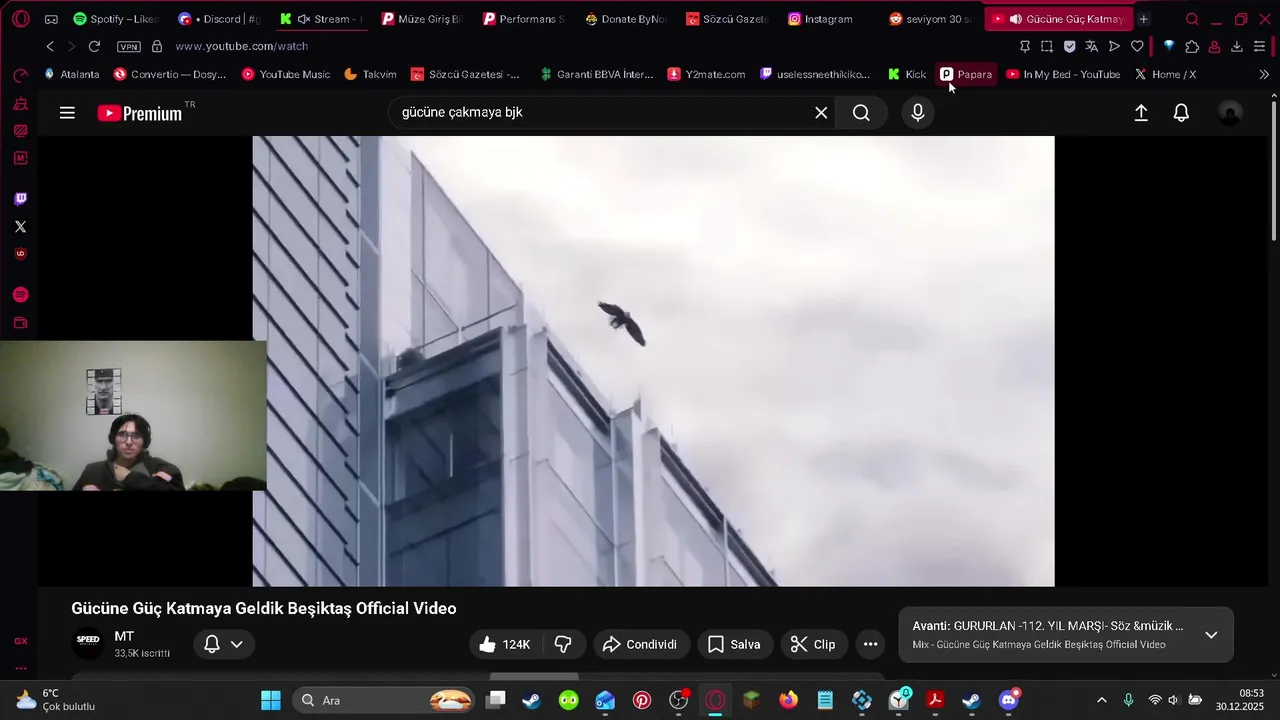Open more actions three-dot menu
The width and height of the screenshot is (1280, 720).
(x=870, y=645)
